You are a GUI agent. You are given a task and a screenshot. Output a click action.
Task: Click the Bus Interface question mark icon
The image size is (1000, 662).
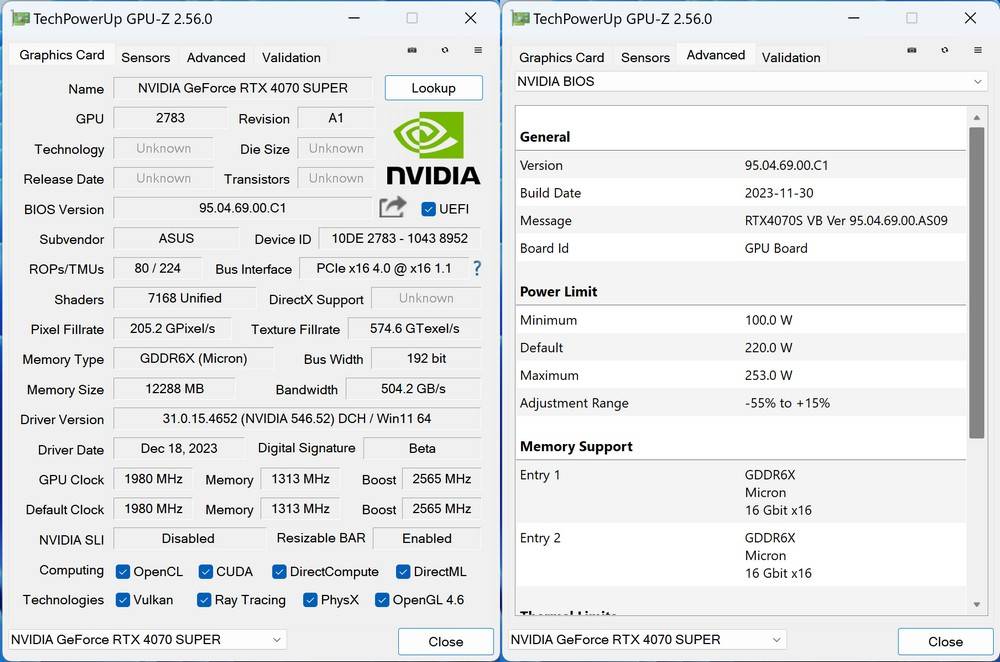point(477,268)
